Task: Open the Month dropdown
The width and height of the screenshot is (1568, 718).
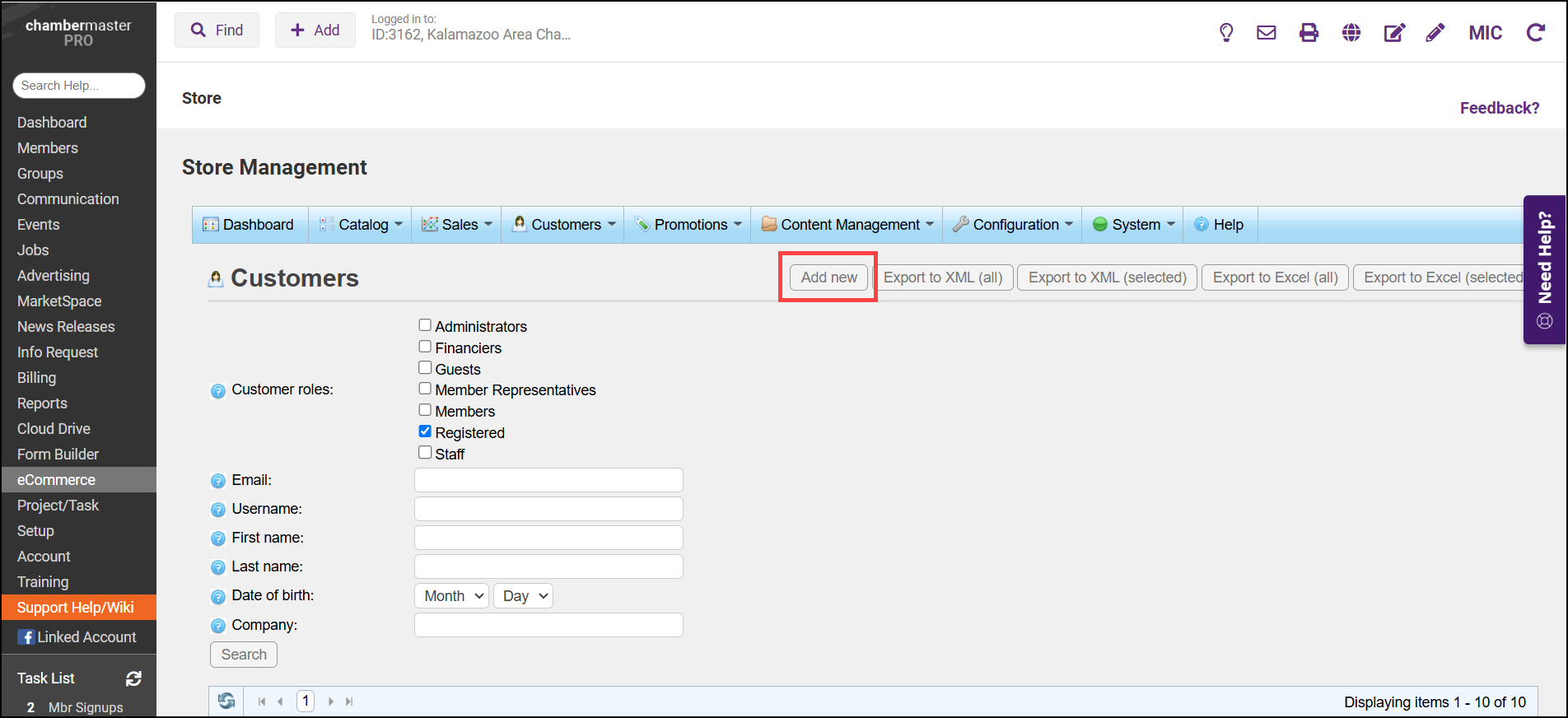Action: (x=452, y=596)
